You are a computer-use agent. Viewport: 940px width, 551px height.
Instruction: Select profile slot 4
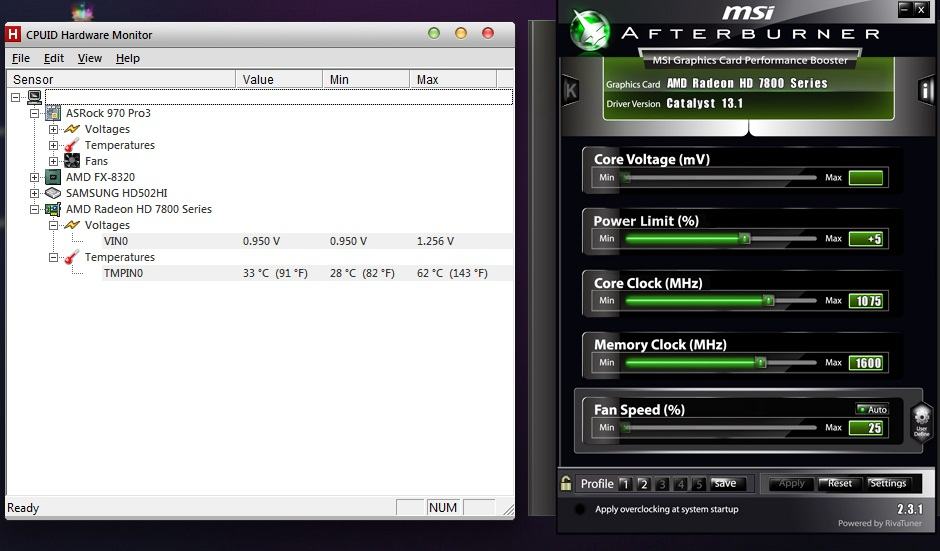coord(680,483)
